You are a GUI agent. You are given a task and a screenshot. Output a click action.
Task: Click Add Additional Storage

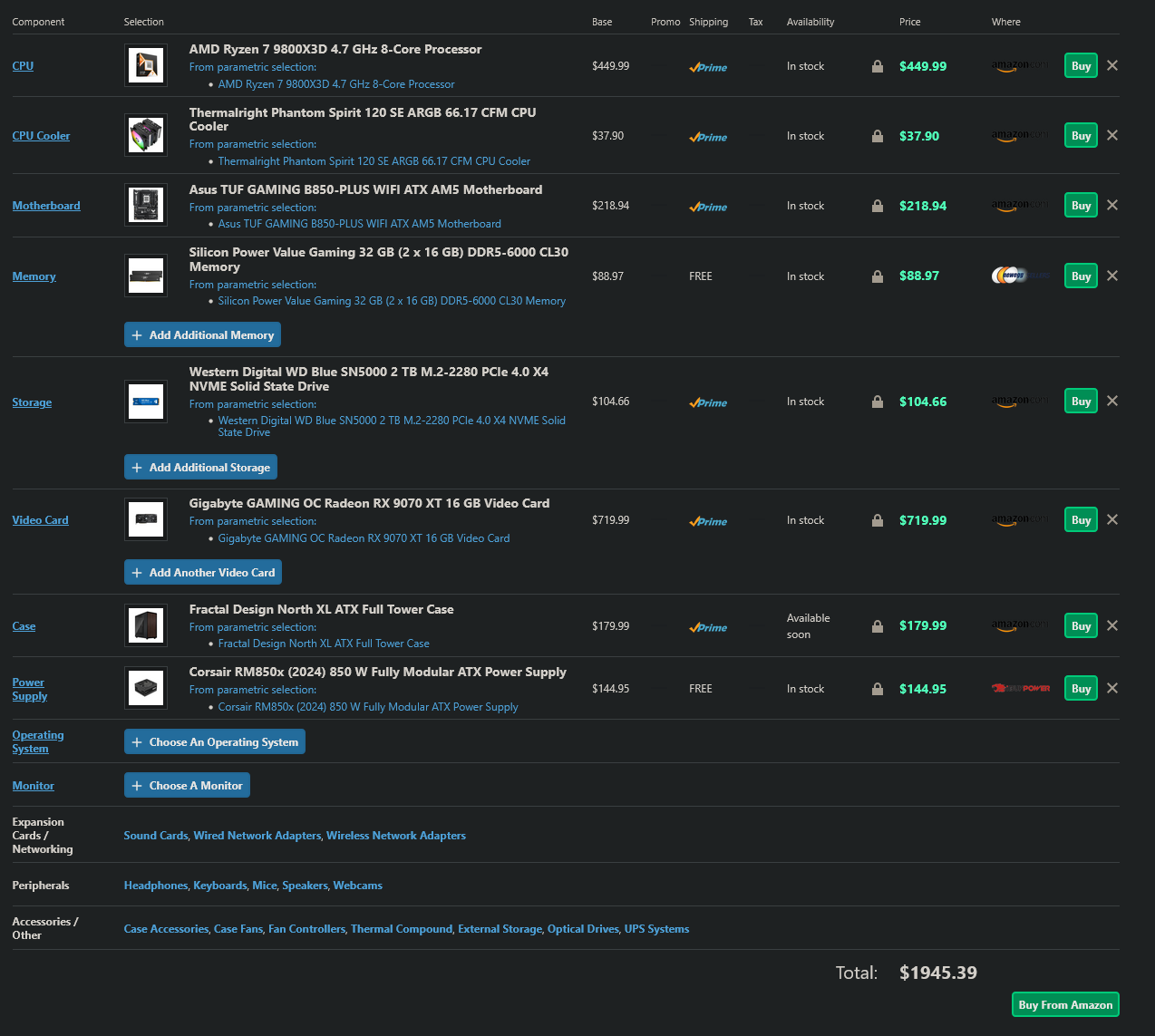point(200,467)
